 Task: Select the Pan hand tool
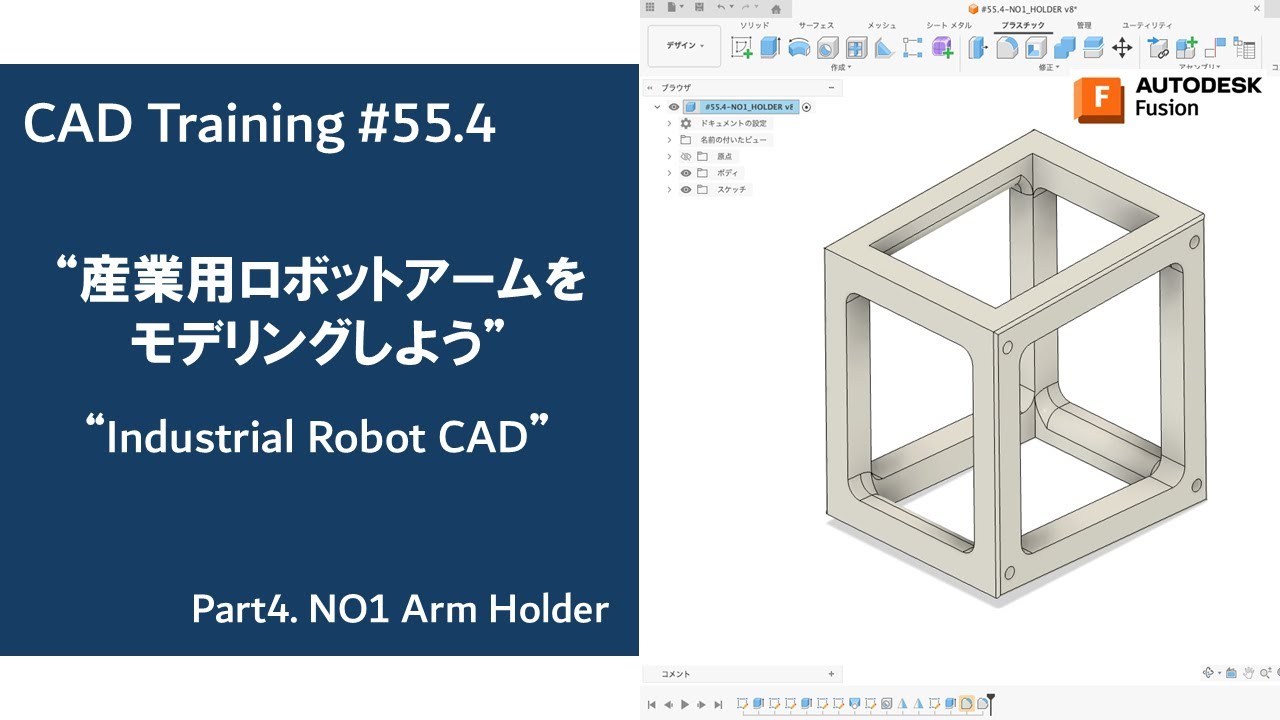1247,673
